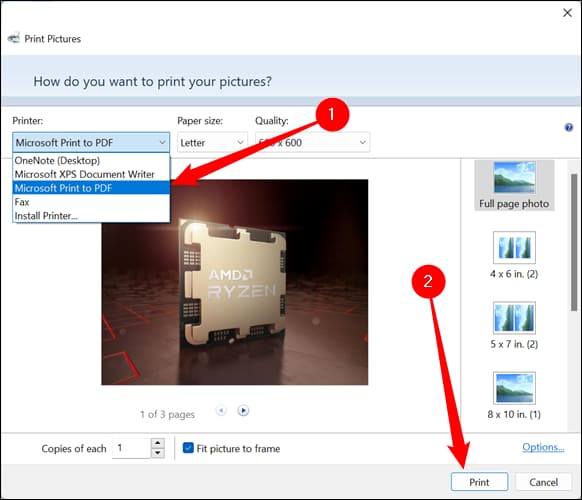Click the Copies of each number field
The image size is (582, 500).
131,448
